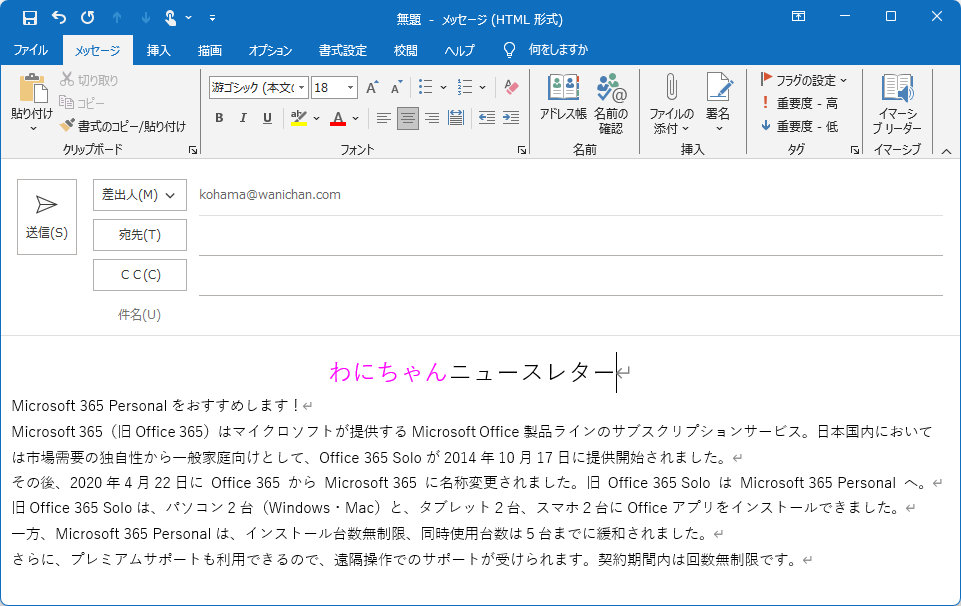Toggle underline formatting

coord(267,118)
